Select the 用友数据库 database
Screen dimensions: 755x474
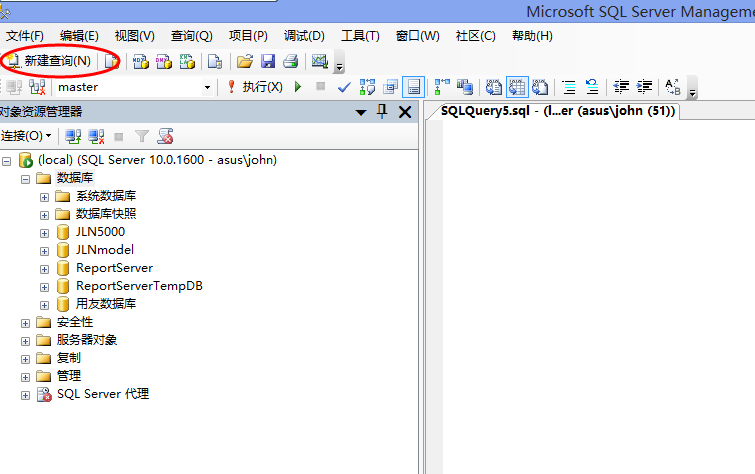106,304
